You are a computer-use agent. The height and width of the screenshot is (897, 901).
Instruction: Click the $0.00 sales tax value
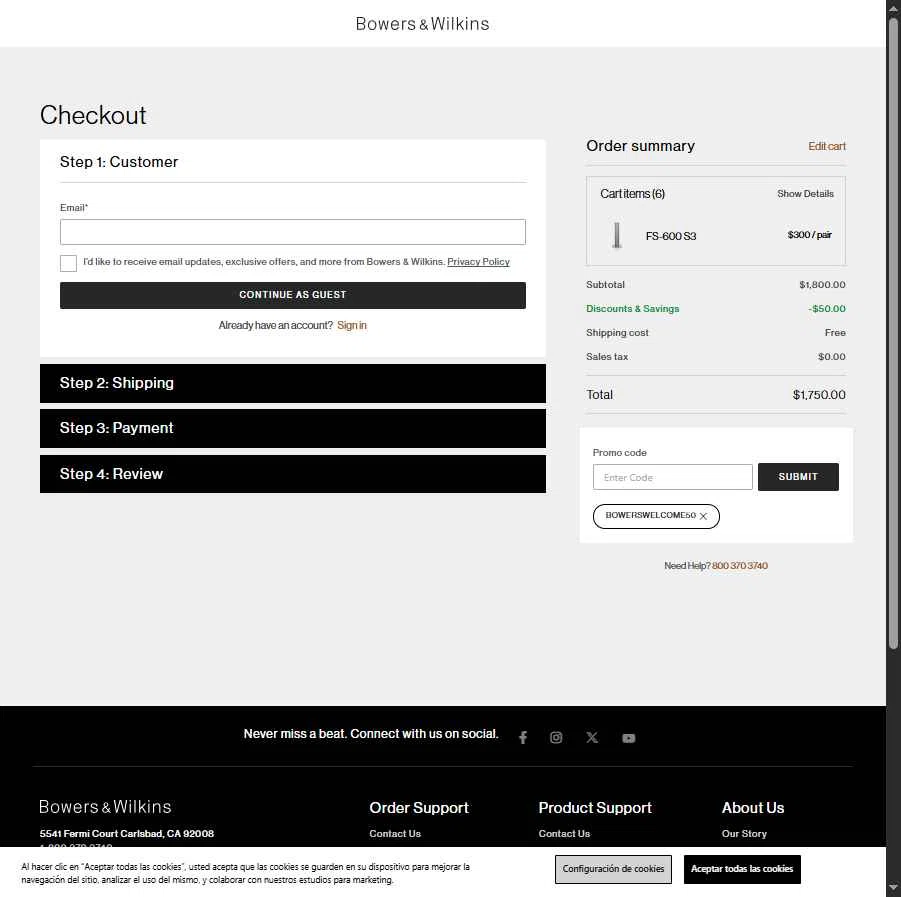pyautogui.click(x=831, y=357)
